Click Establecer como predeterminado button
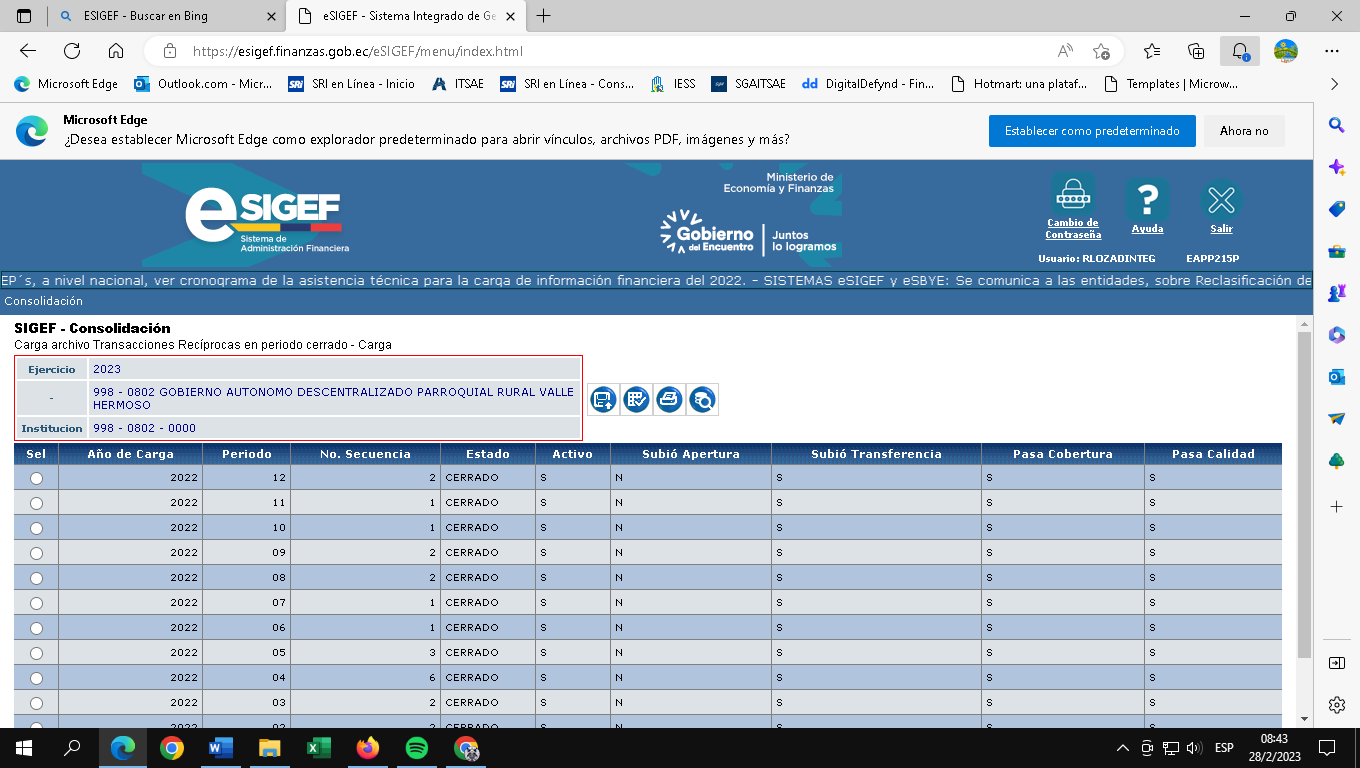Image resolution: width=1360 pixels, height=768 pixels. click(x=1092, y=131)
